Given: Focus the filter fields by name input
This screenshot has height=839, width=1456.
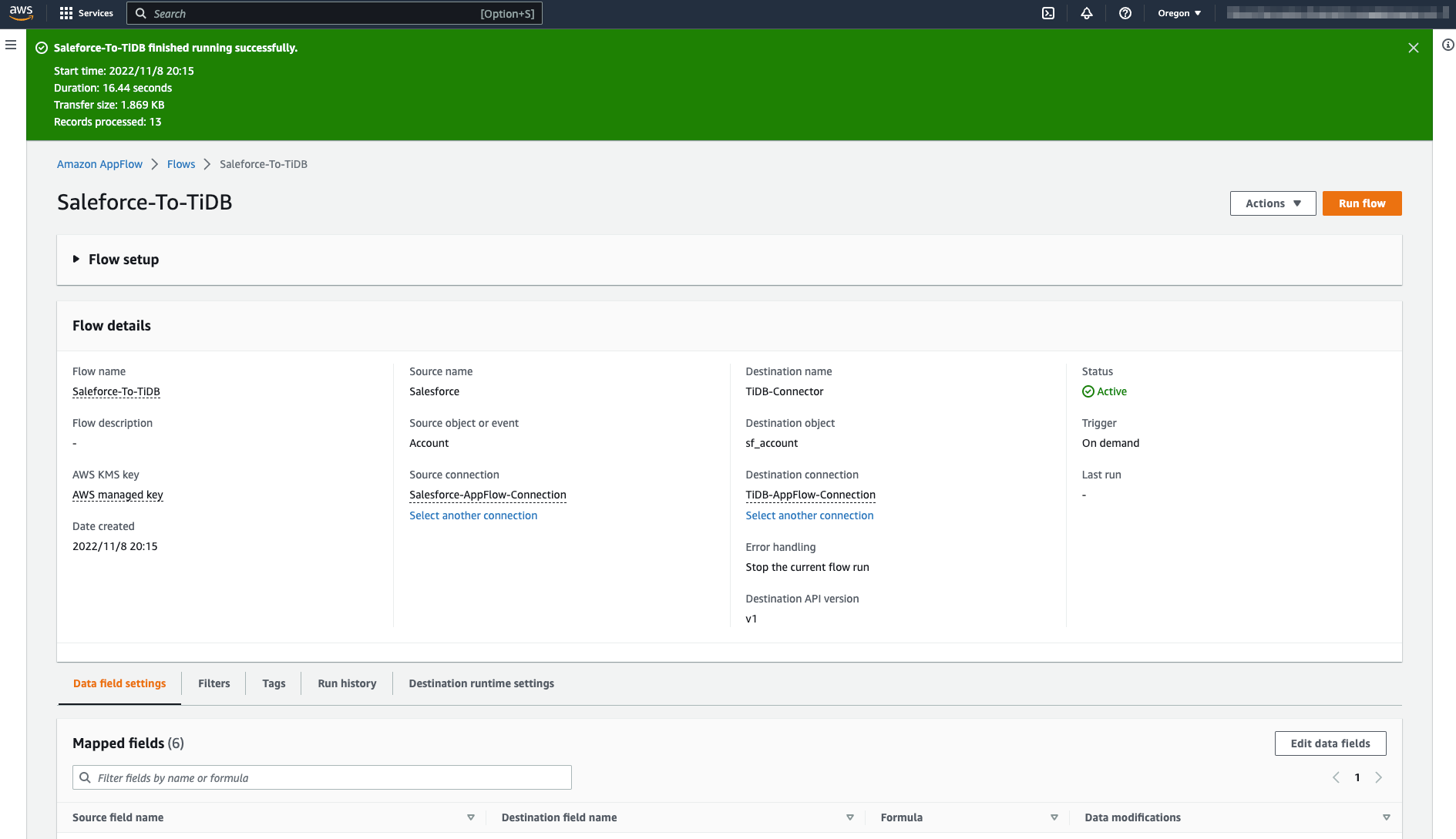Looking at the screenshot, I should click(x=322, y=777).
